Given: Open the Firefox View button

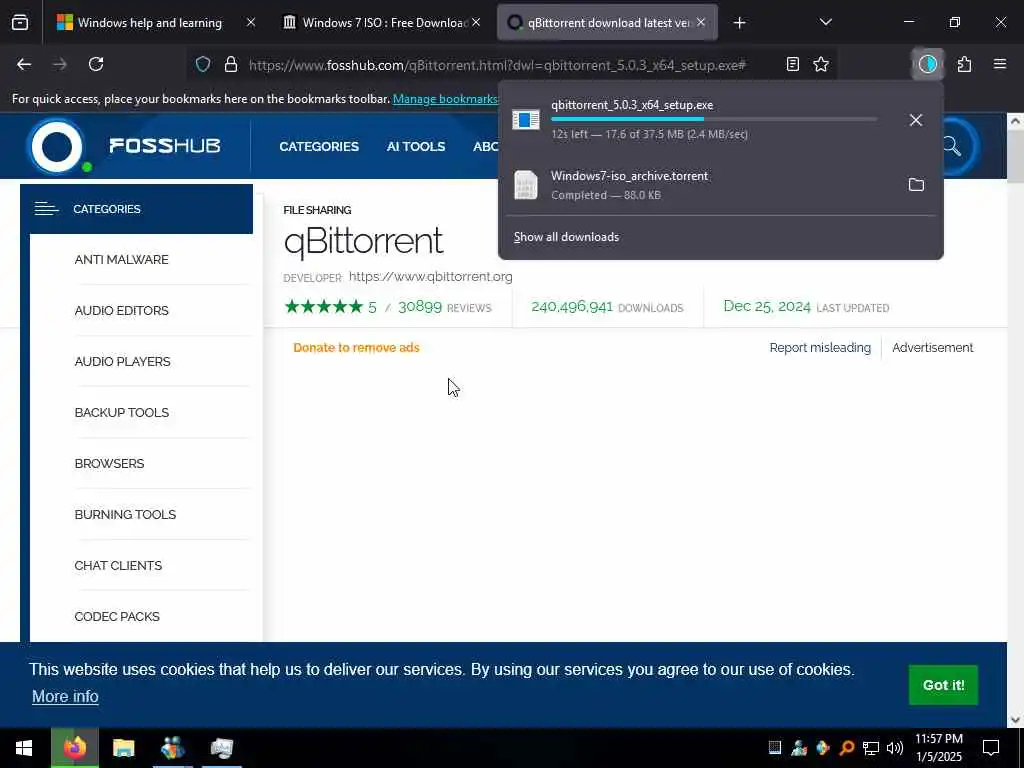Looking at the screenshot, I should (x=20, y=23).
